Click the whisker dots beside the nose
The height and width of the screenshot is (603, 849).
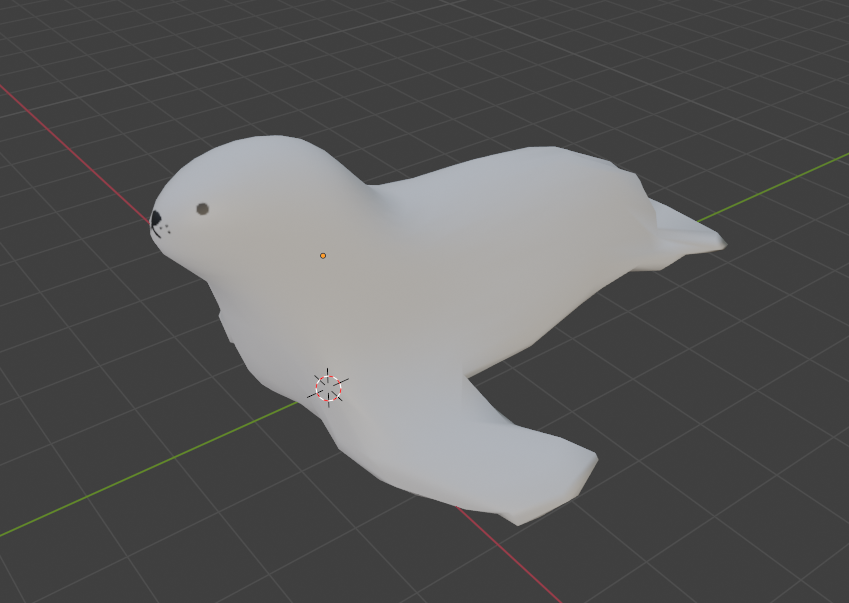167,230
